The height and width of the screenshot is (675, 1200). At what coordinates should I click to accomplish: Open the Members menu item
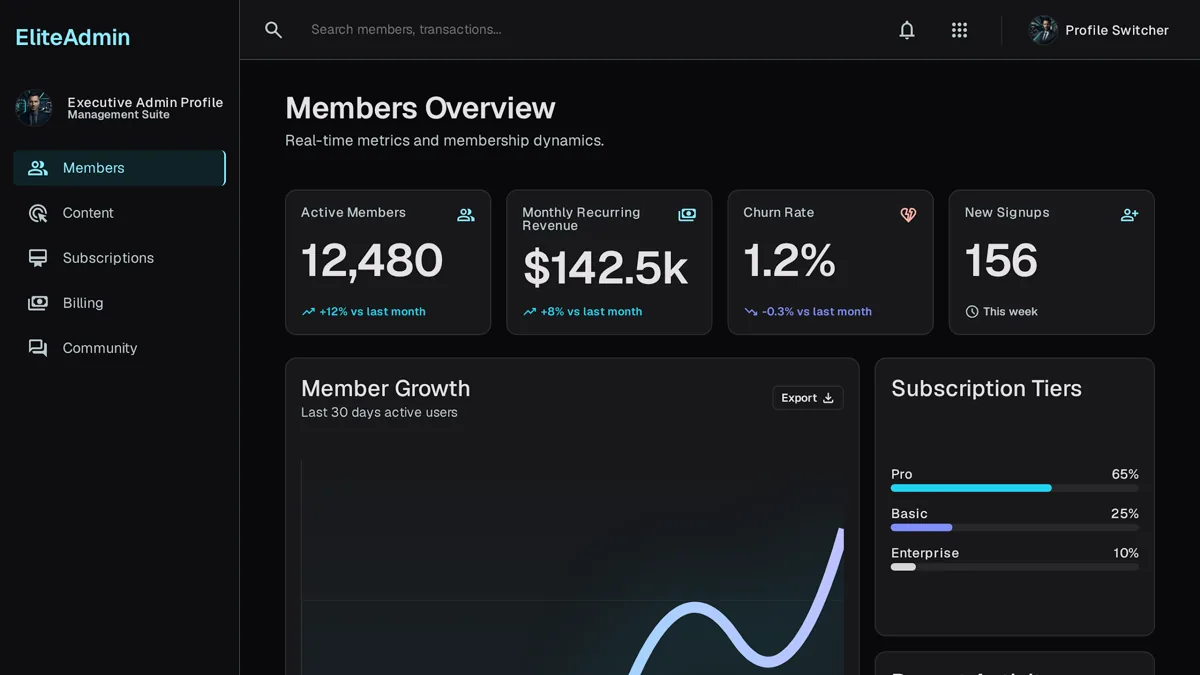[120, 168]
